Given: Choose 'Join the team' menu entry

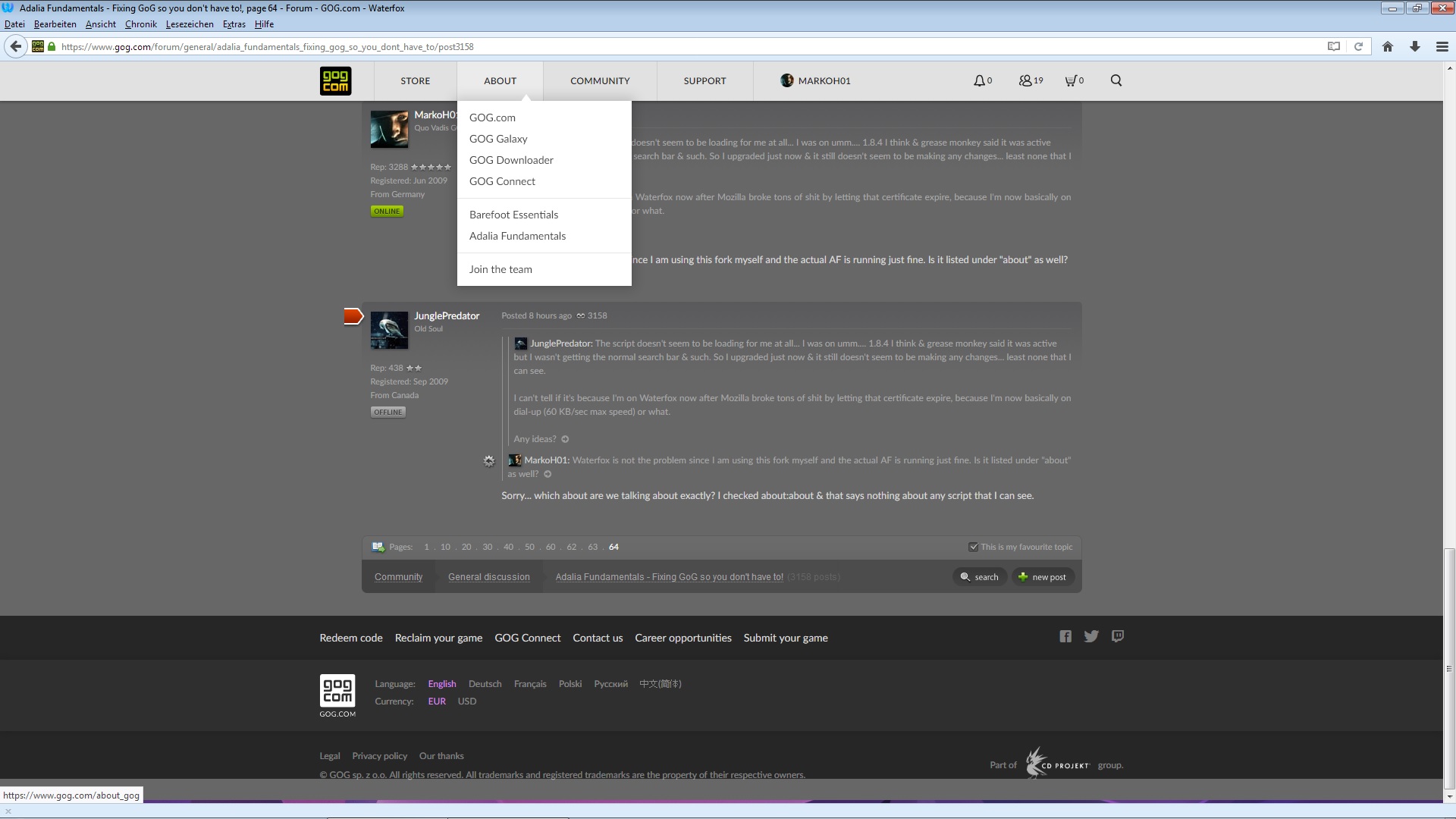Looking at the screenshot, I should pos(500,269).
